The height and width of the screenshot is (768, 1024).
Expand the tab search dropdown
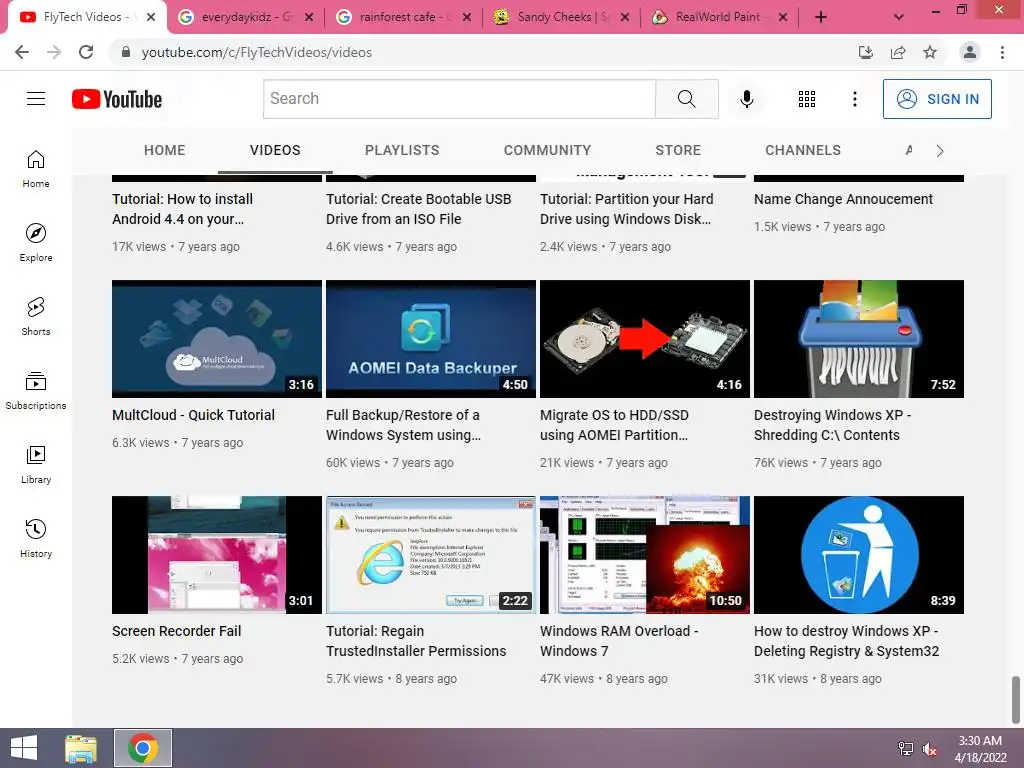pos(899,17)
